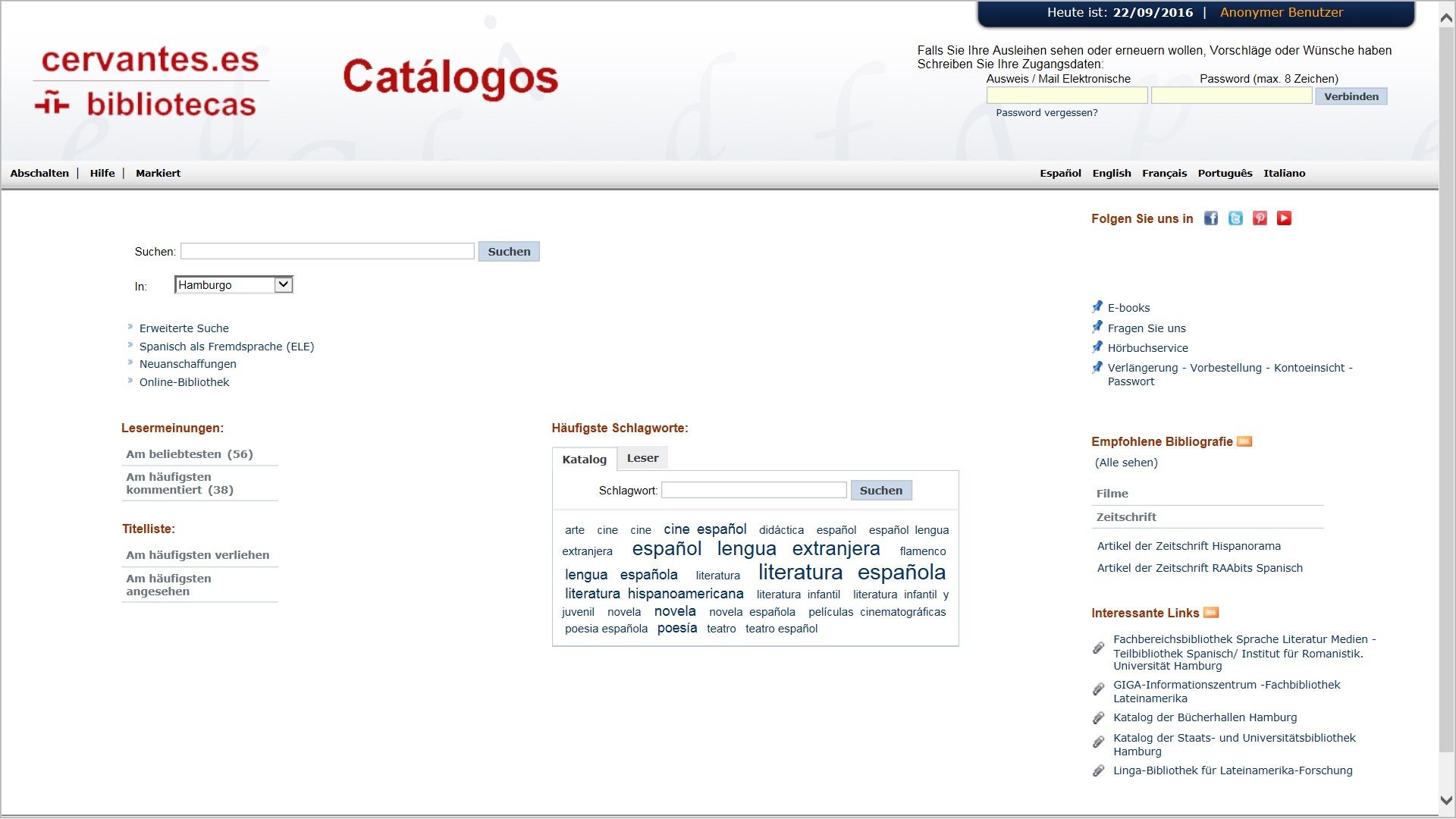The width and height of the screenshot is (1456, 819).
Task: Open Katalog der Bücherhallen Hamburg link
Action: pyautogui.click(x=1205, y=717)
